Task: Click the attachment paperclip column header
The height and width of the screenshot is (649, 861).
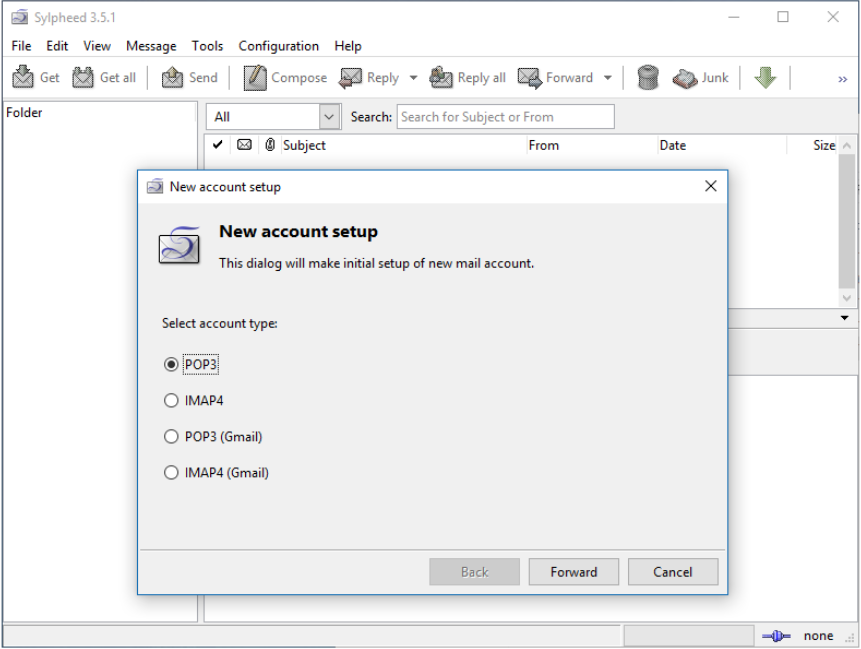Action: 270,144
